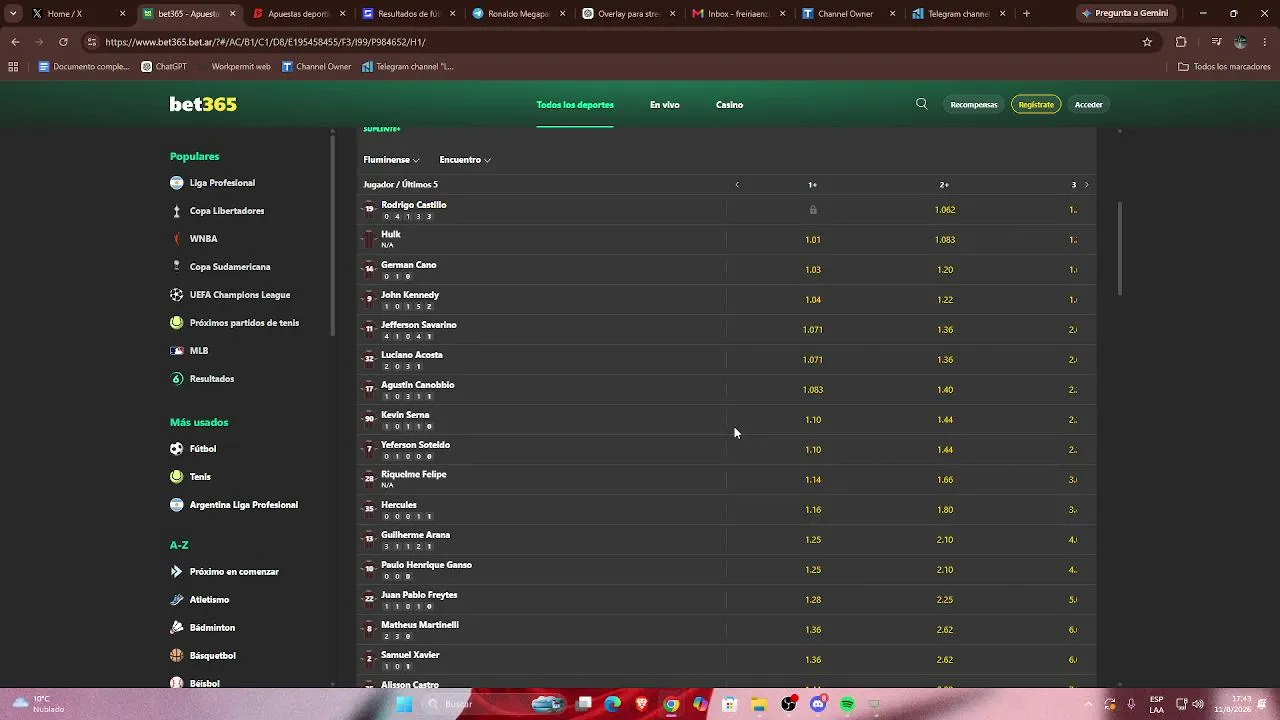Click locked odds icon for Rodrigo Castillo
Image resolution: width=1280 pixels, height=720 pixels.
click(813, 210)
